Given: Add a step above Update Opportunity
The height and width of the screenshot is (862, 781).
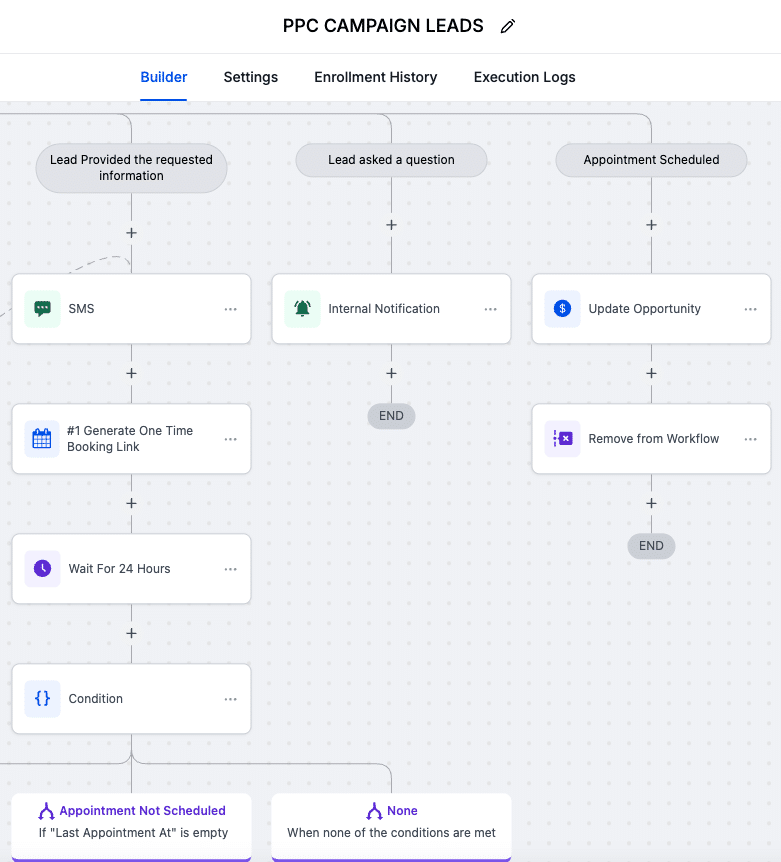Looking at the screenshot, I should pyautogui.click(x=651, y=225).
